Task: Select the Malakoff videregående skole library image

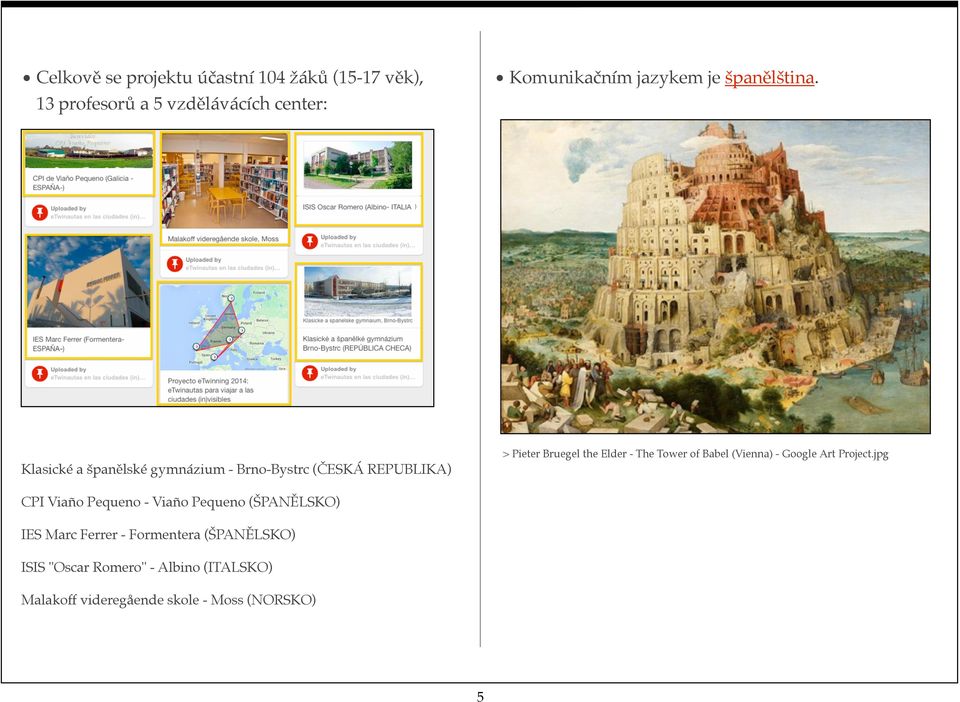Action: (224, 181)
